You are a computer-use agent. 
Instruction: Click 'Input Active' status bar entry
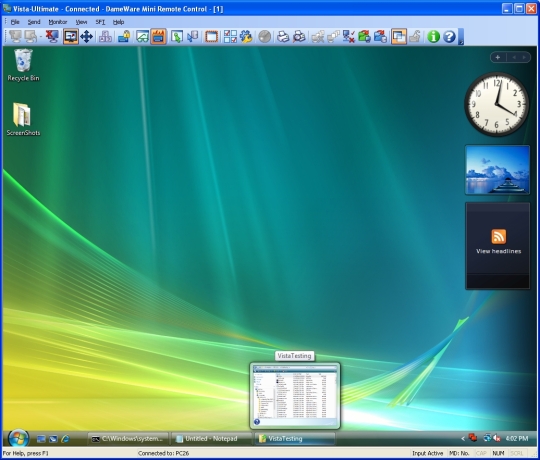tap(427, 453)
